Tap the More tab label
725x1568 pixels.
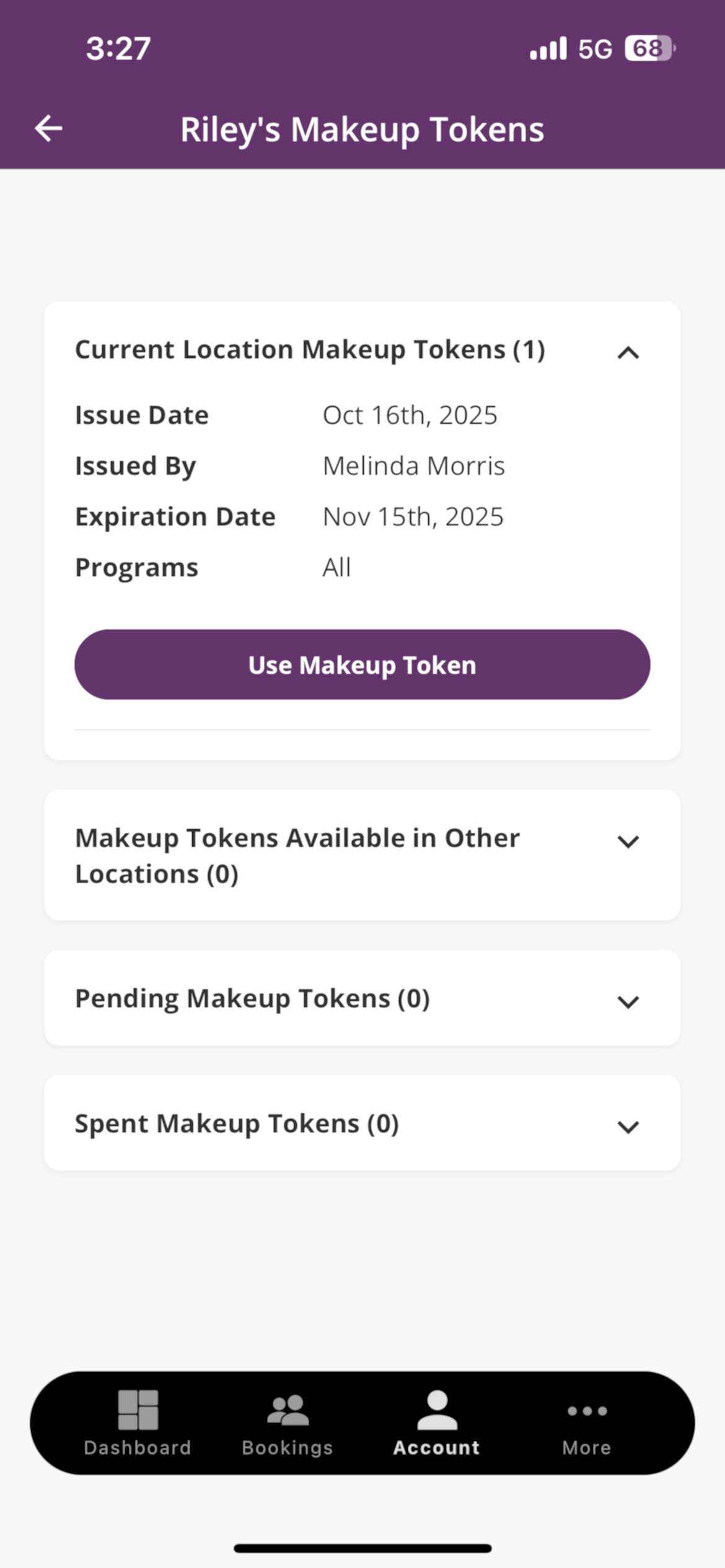pos(587,1447)
